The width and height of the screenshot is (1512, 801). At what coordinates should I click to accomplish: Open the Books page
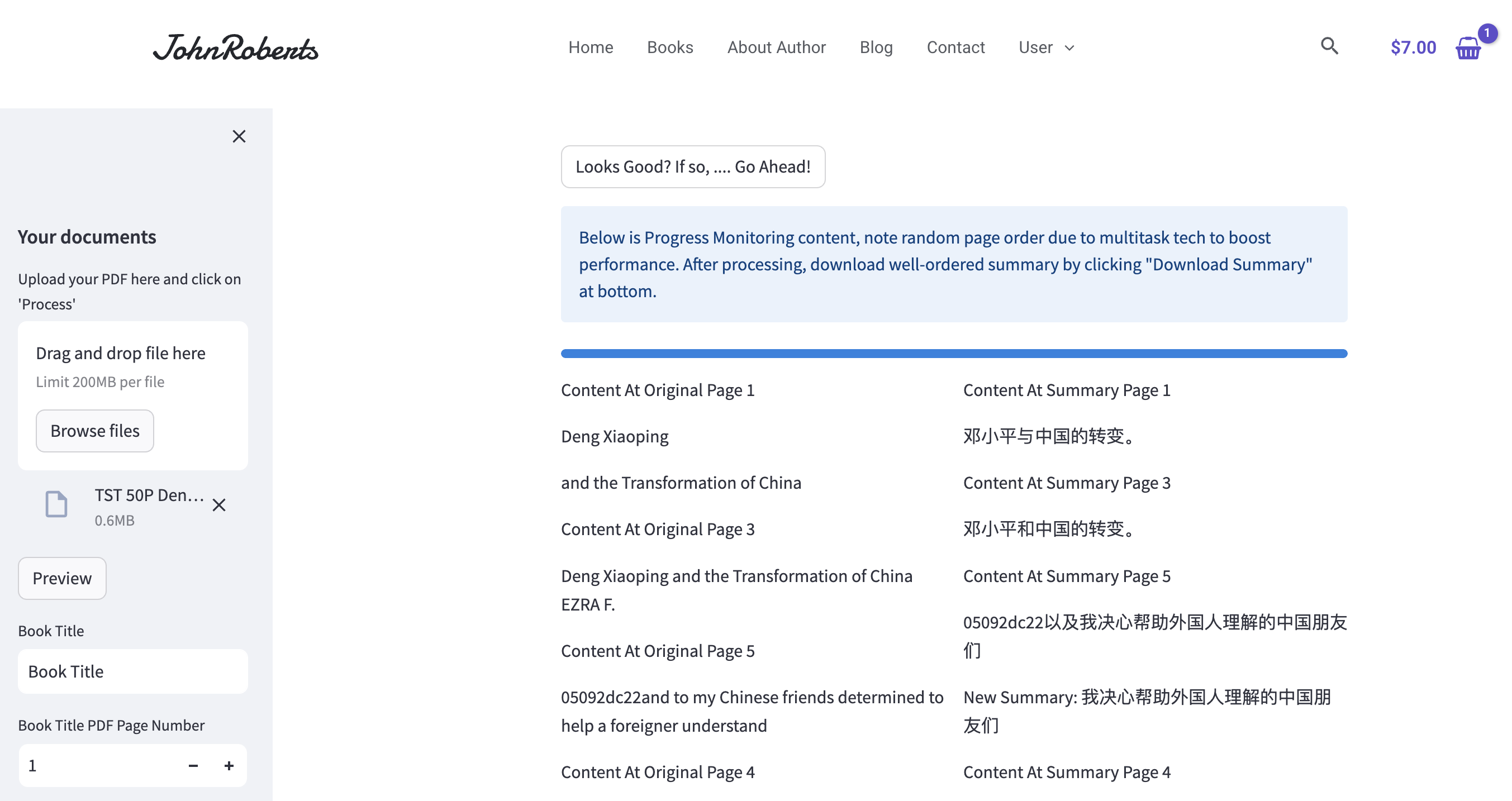pyautogui.click(x=670, y=47)
